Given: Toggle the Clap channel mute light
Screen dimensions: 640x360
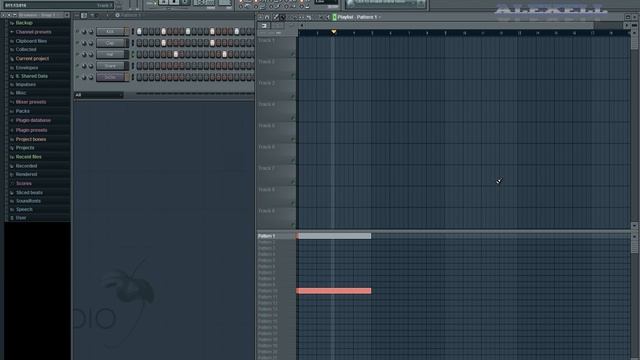Looking at the screenshot, I should pyautogui.click(x=77, y=43).
